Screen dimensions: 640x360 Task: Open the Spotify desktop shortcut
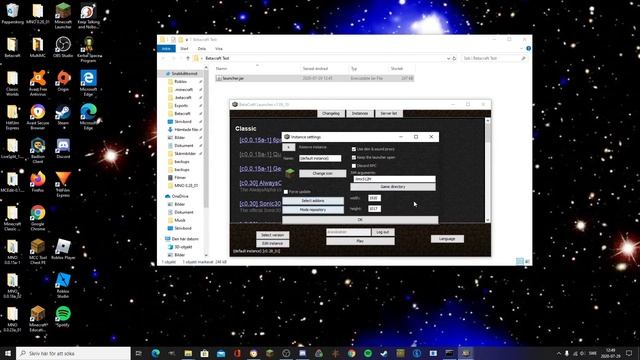click(x=63, y=316)
